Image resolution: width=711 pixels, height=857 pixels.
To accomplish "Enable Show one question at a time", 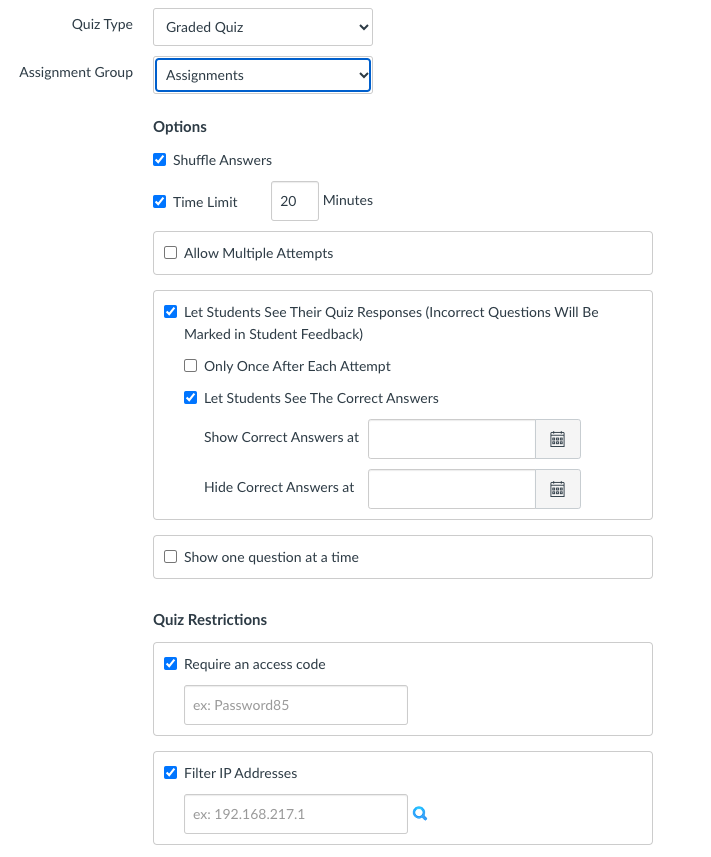I will coord(170,557).
